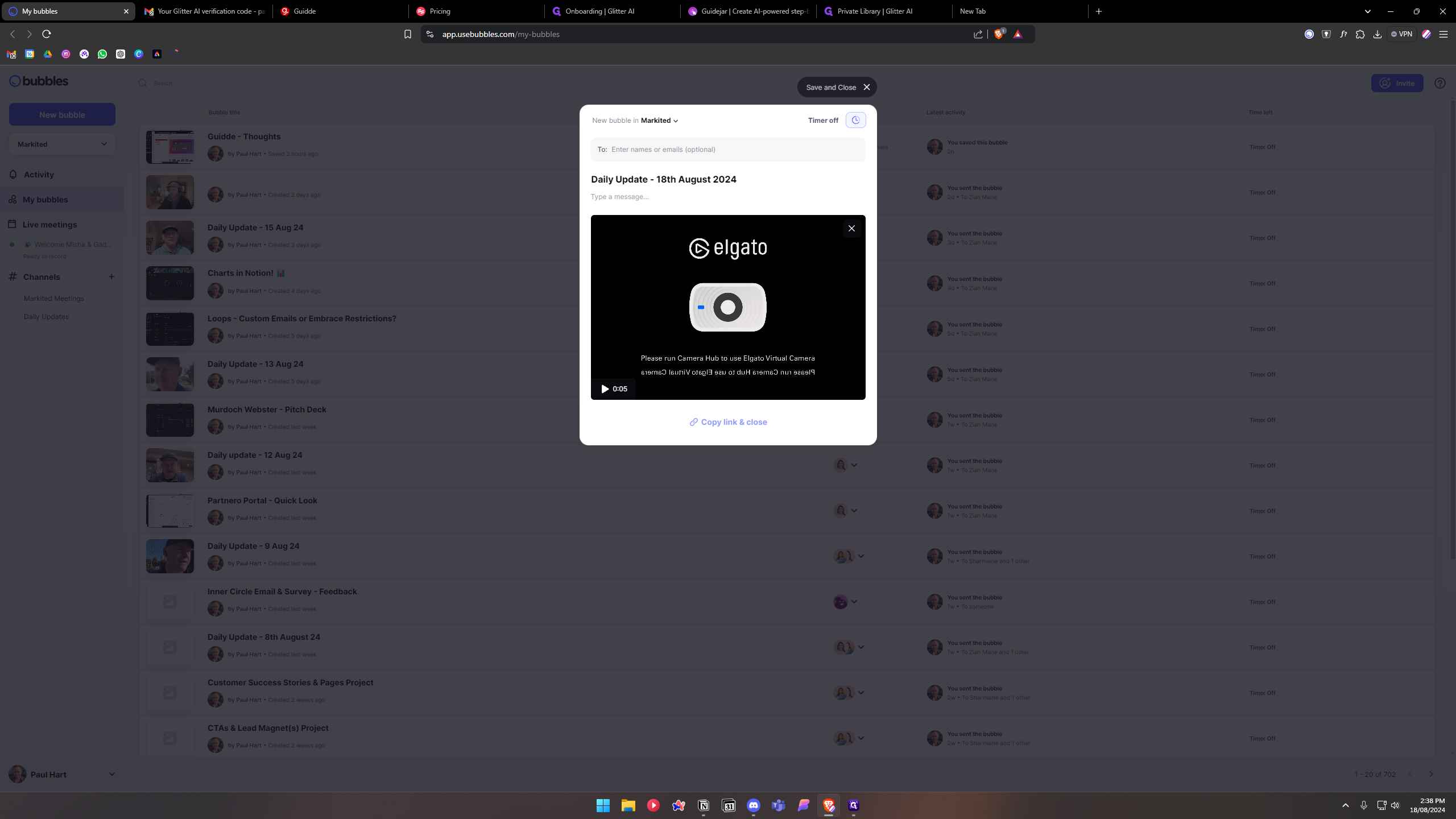The width and height of the screenshot is (1456, 819).
Task: Open Gmail bookmark icon
Action: coord(11,54)
